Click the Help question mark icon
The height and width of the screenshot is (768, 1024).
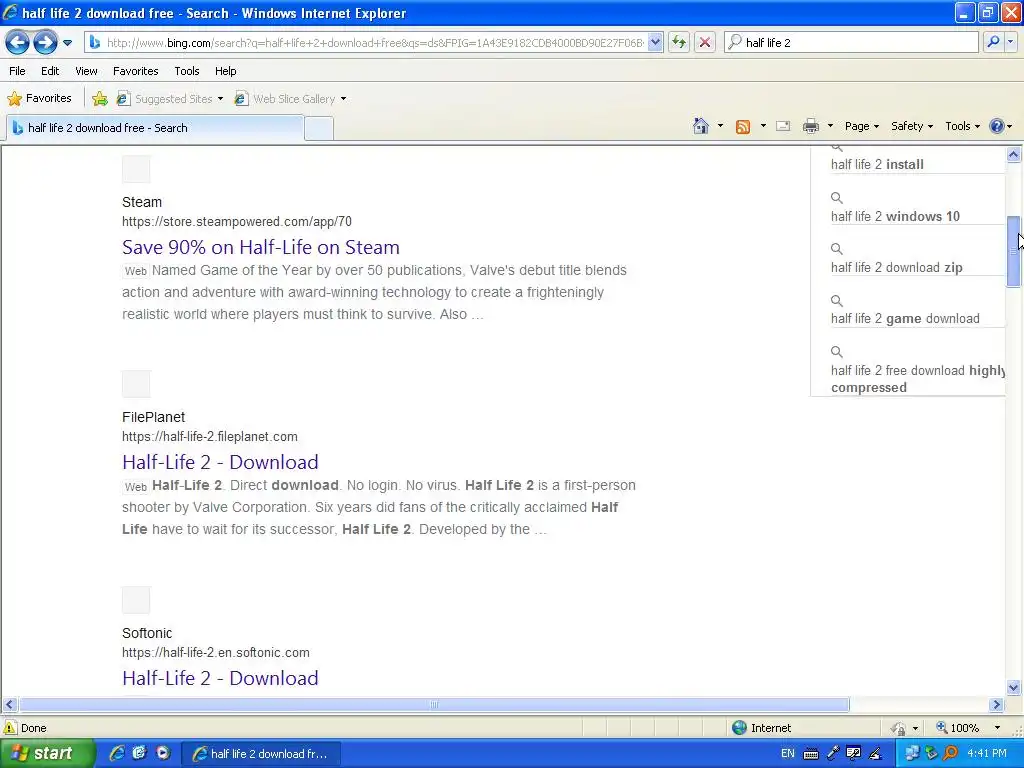[x=997, y=126]
